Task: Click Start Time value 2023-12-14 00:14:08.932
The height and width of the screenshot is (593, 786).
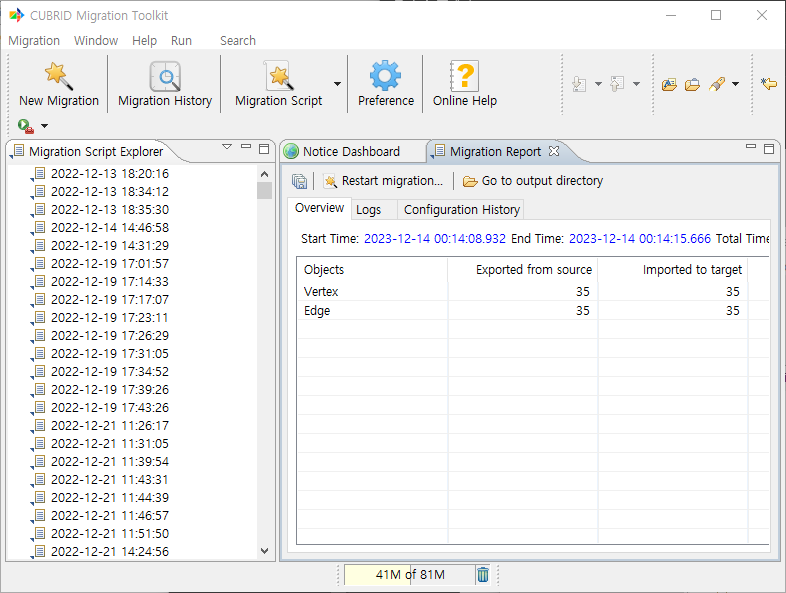Action: point(435,239)
